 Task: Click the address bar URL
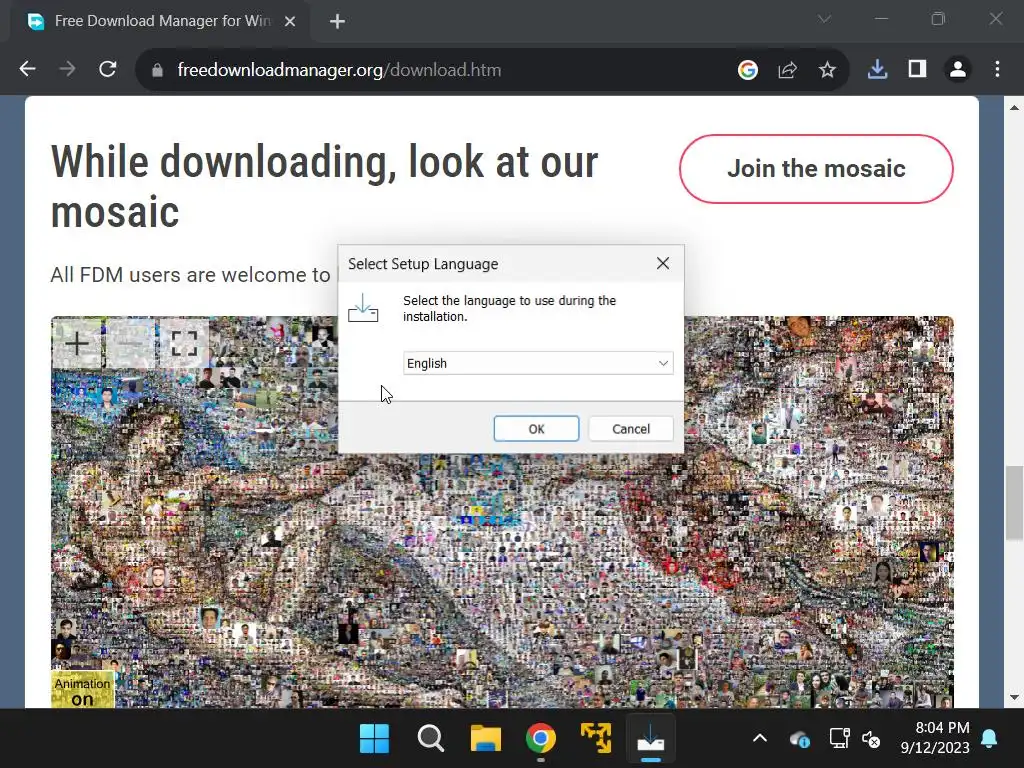coord(339,70)
